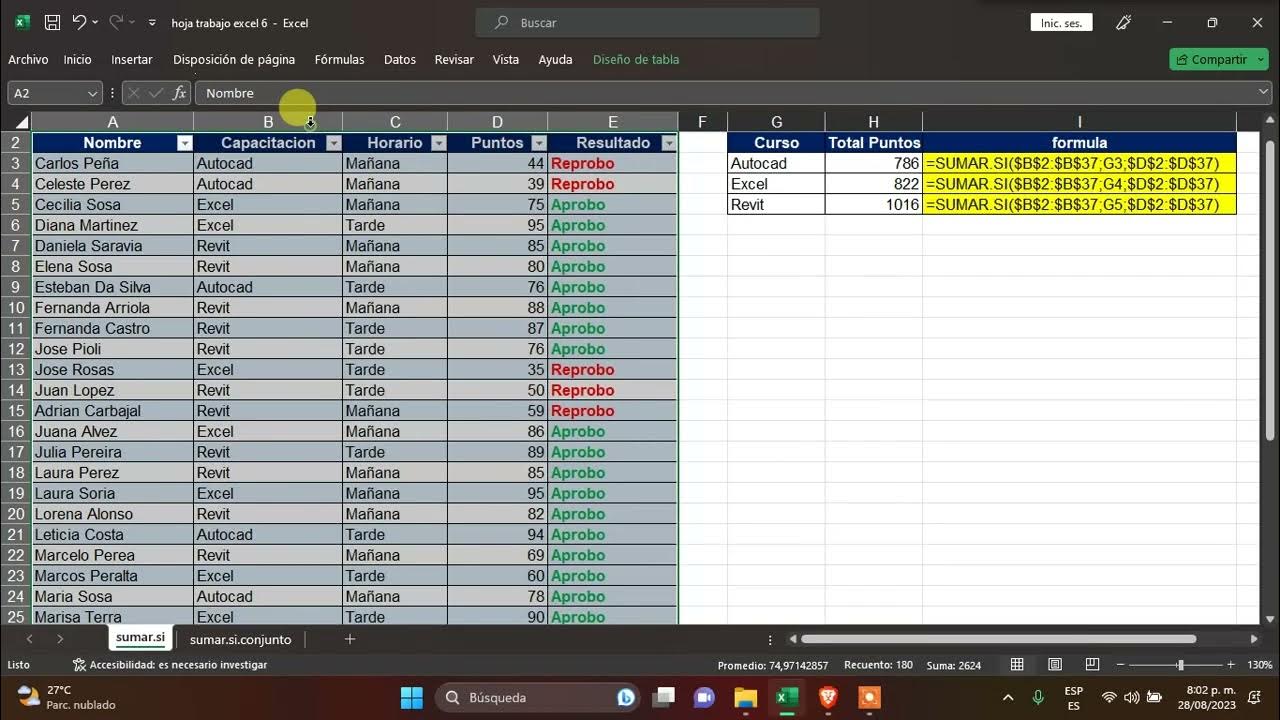
Task: Click the Insert Function fx icon
Action: (180, 93)
